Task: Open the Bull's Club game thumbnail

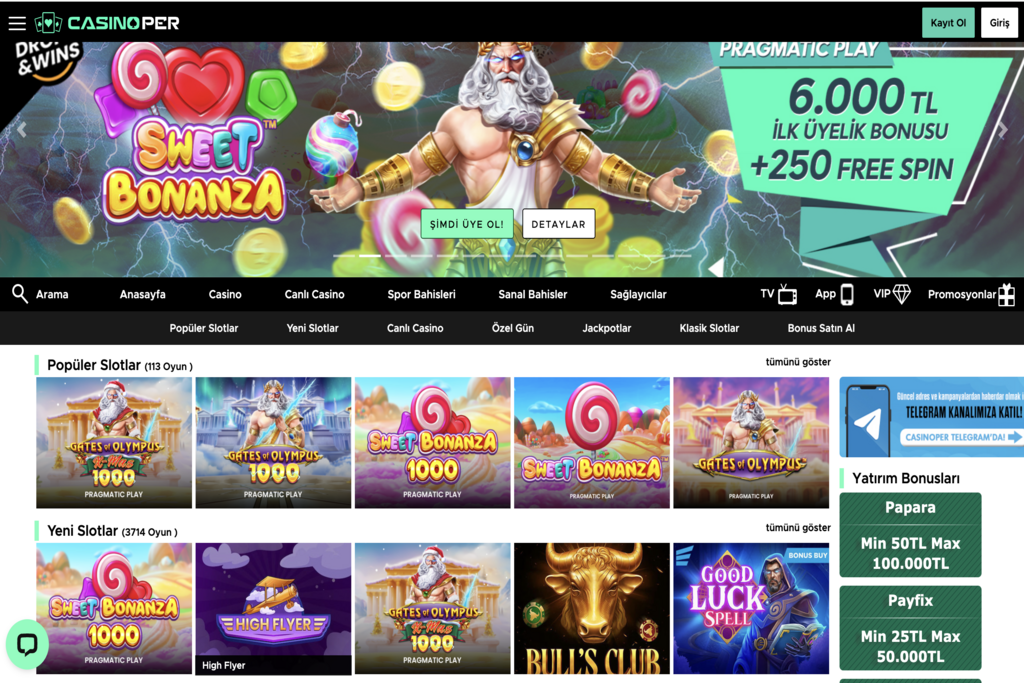Action: (592, 609)
